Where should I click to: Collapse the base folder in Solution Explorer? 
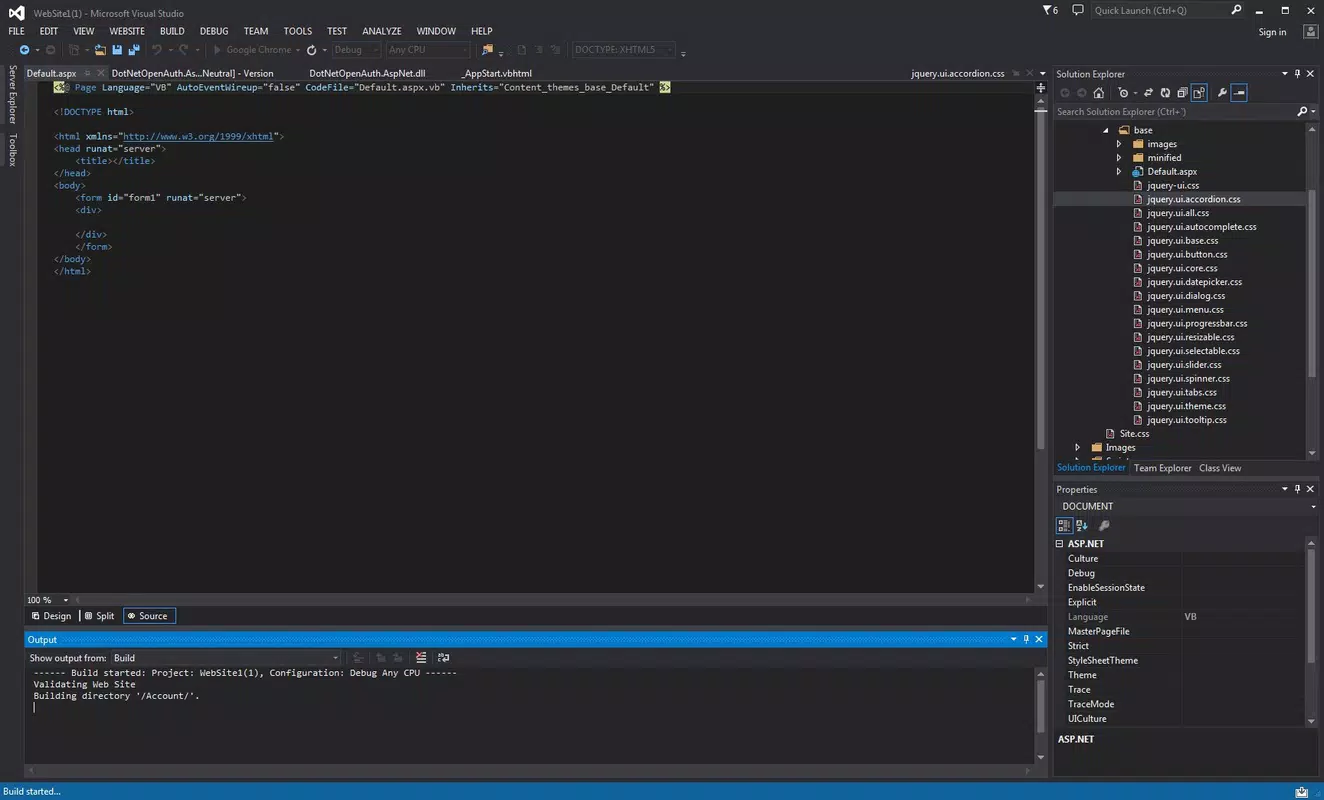coord(1106,130)
